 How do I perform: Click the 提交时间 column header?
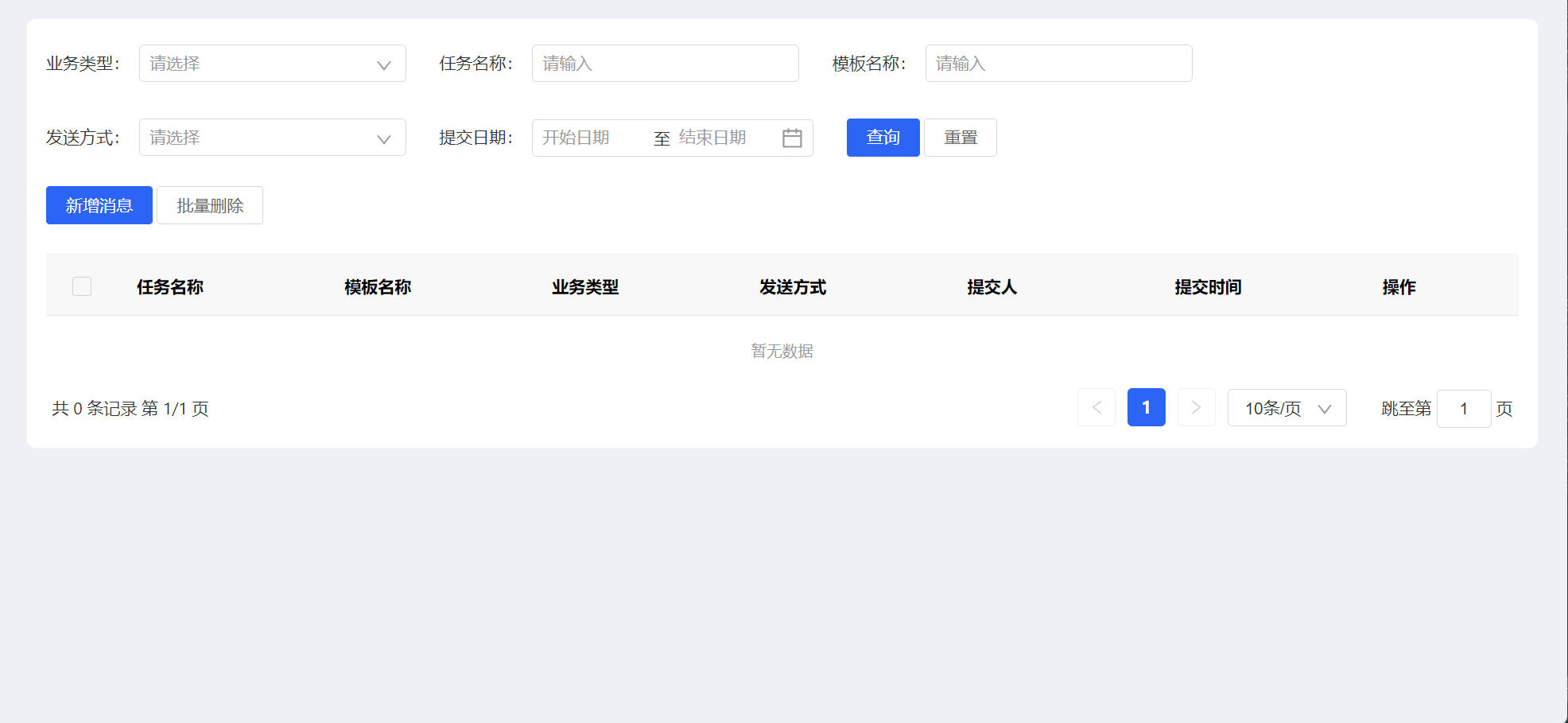click(1208, 287)
